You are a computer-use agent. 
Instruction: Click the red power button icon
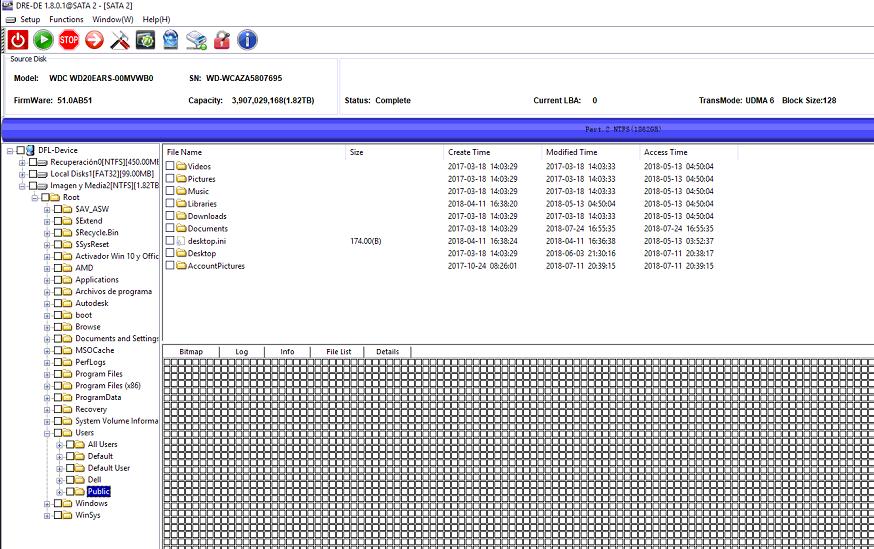click(x=18, y=40)
